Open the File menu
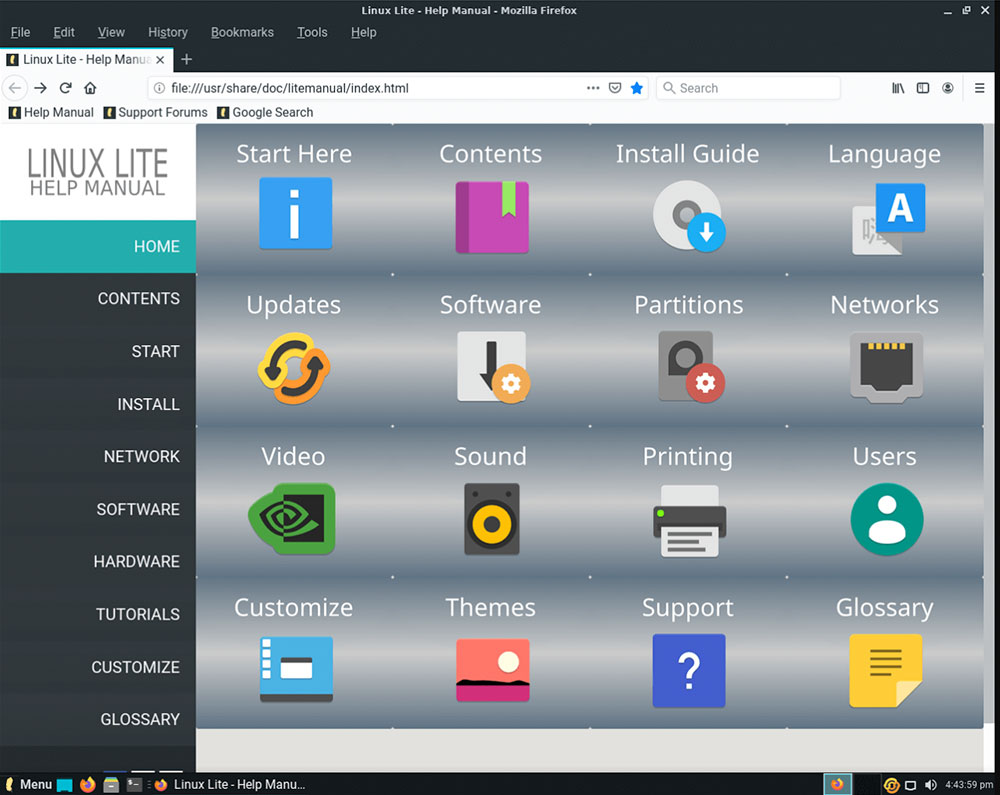Screen dimensions: 1000x795 20,32
